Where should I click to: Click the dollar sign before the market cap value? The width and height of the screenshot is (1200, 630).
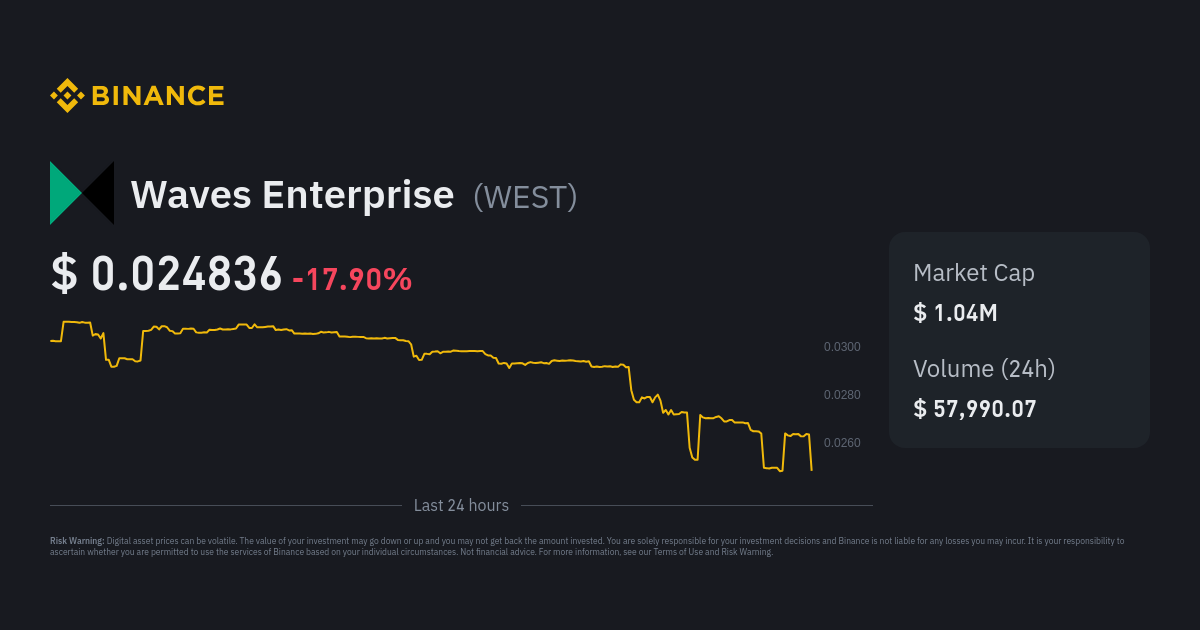click(x=920, y=313)
